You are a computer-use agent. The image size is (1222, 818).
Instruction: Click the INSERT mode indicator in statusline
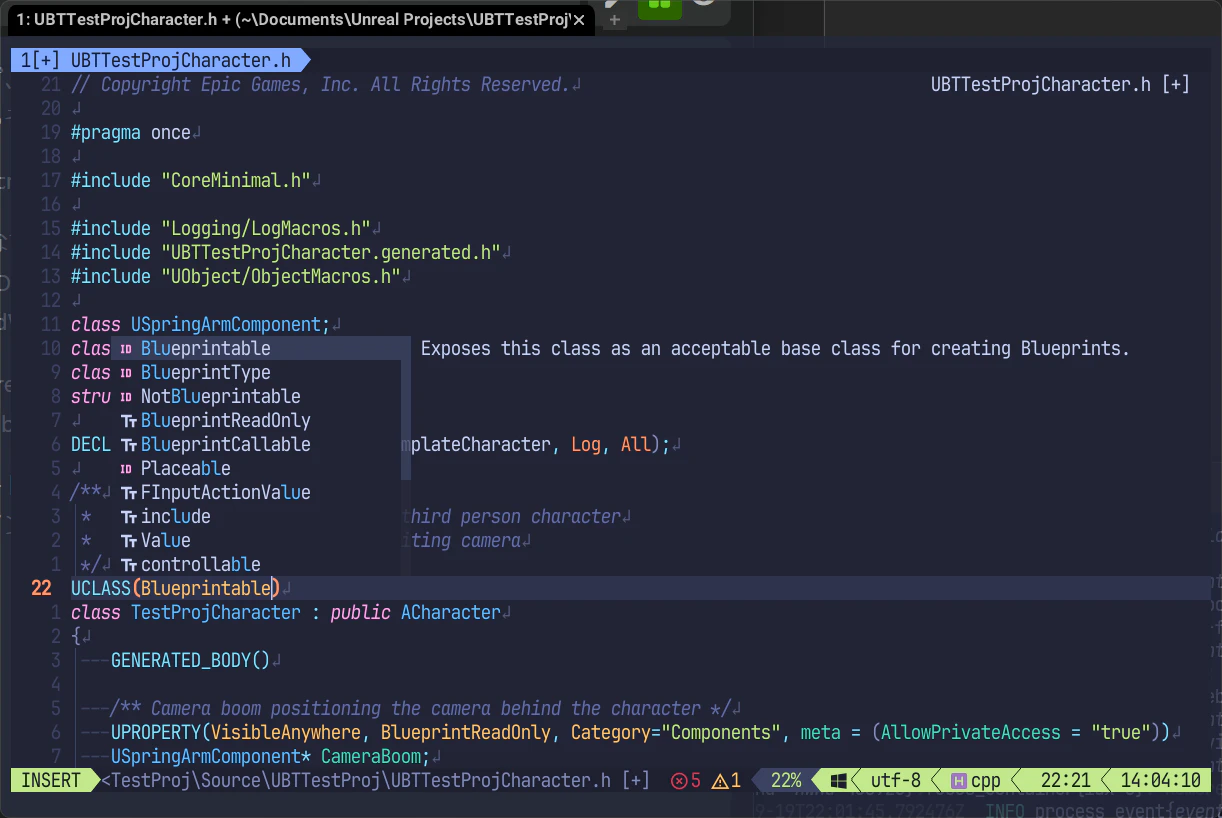click(51, 780)
